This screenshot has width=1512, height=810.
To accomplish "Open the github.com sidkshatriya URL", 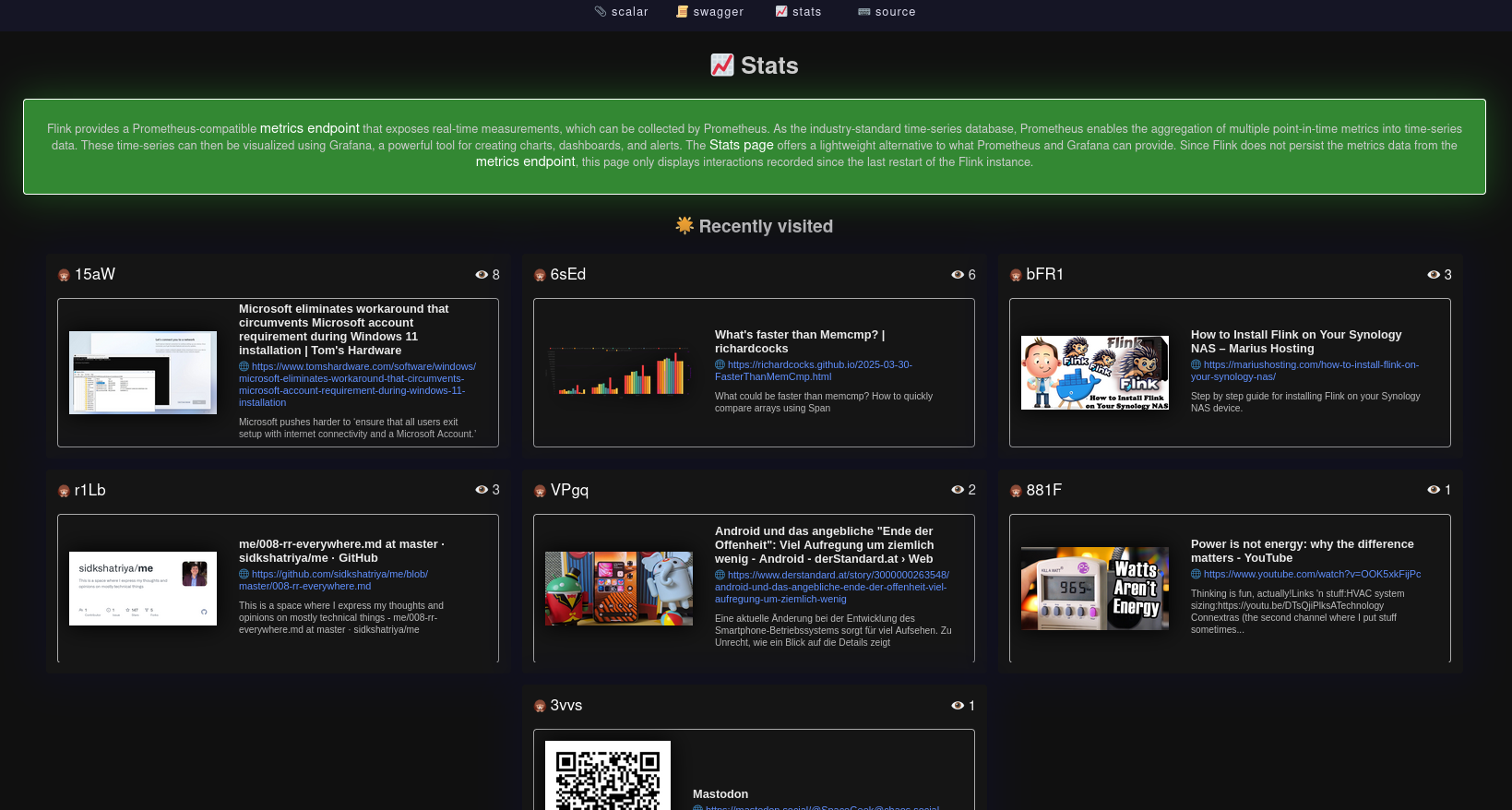I will coord(334,579).
